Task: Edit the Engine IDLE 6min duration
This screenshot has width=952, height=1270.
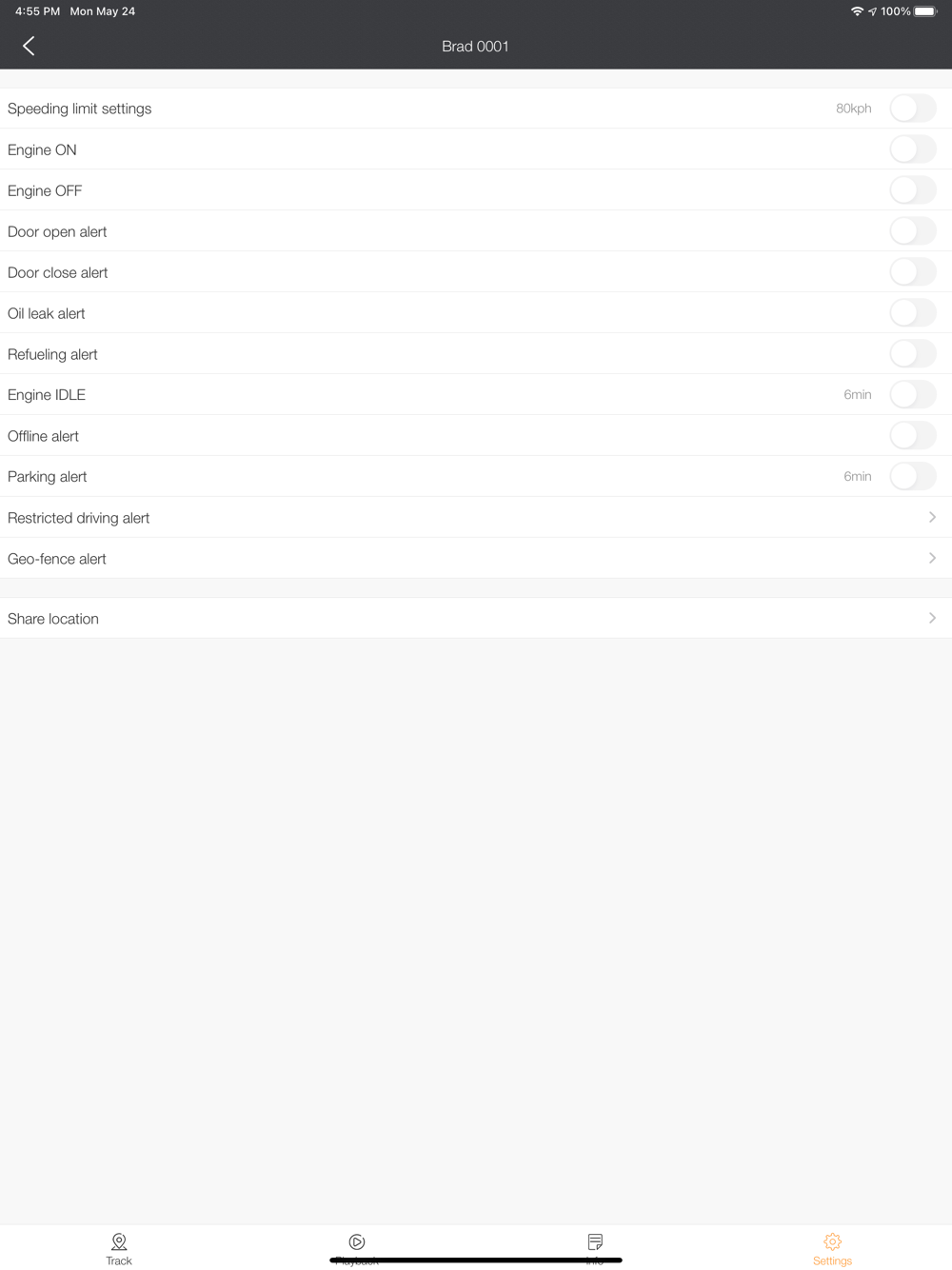Action: tap(858, 394)
